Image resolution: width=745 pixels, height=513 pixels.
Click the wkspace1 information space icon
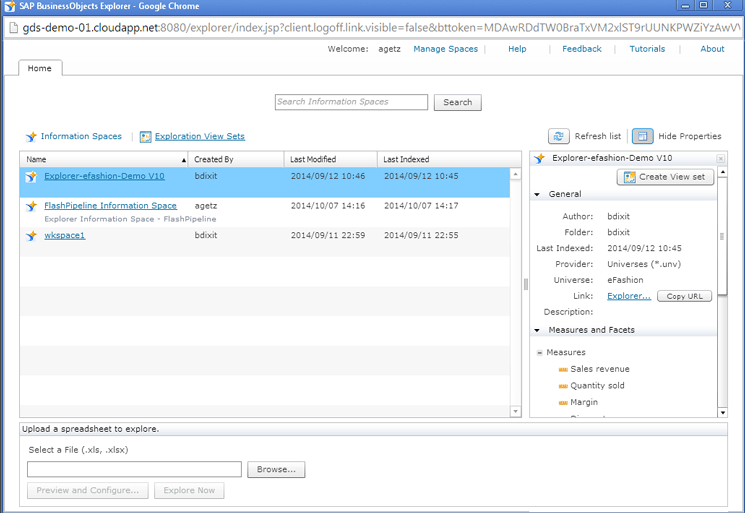tap(32, 236)
